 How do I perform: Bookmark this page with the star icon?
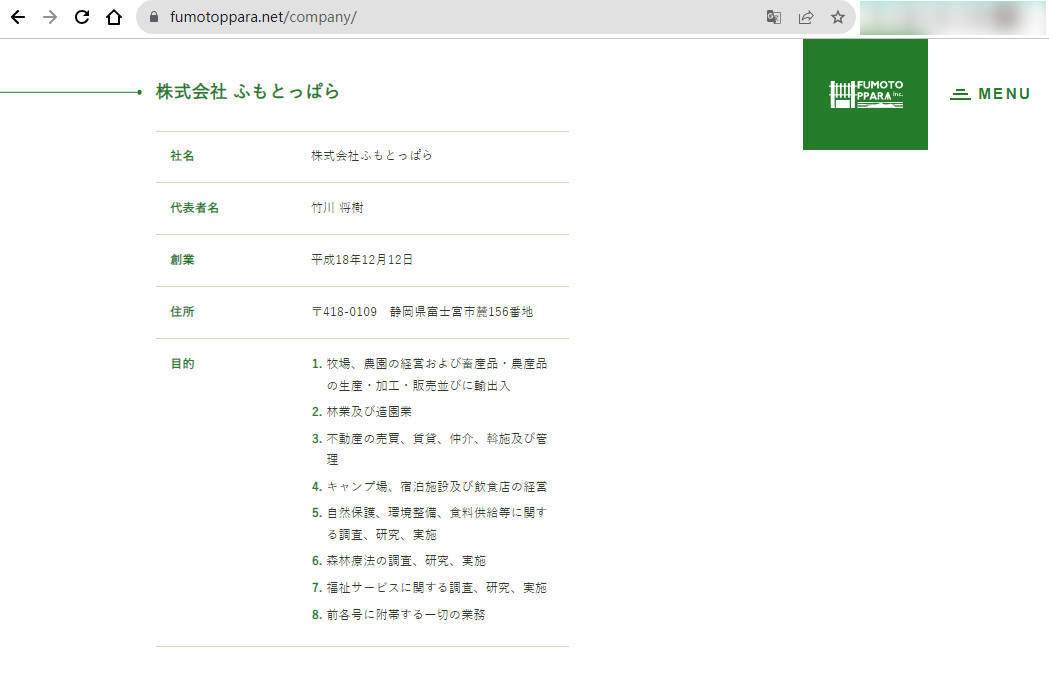tap(837, 17)
